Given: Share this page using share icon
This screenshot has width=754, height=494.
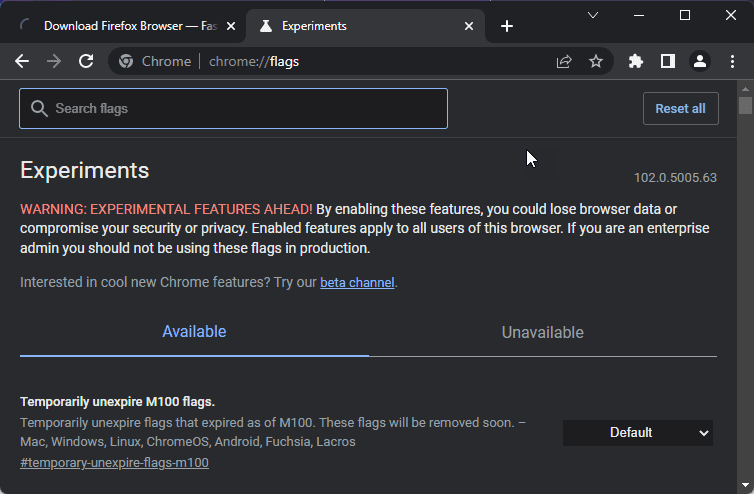Looking at the screenshot, I should tap(564, 62).
